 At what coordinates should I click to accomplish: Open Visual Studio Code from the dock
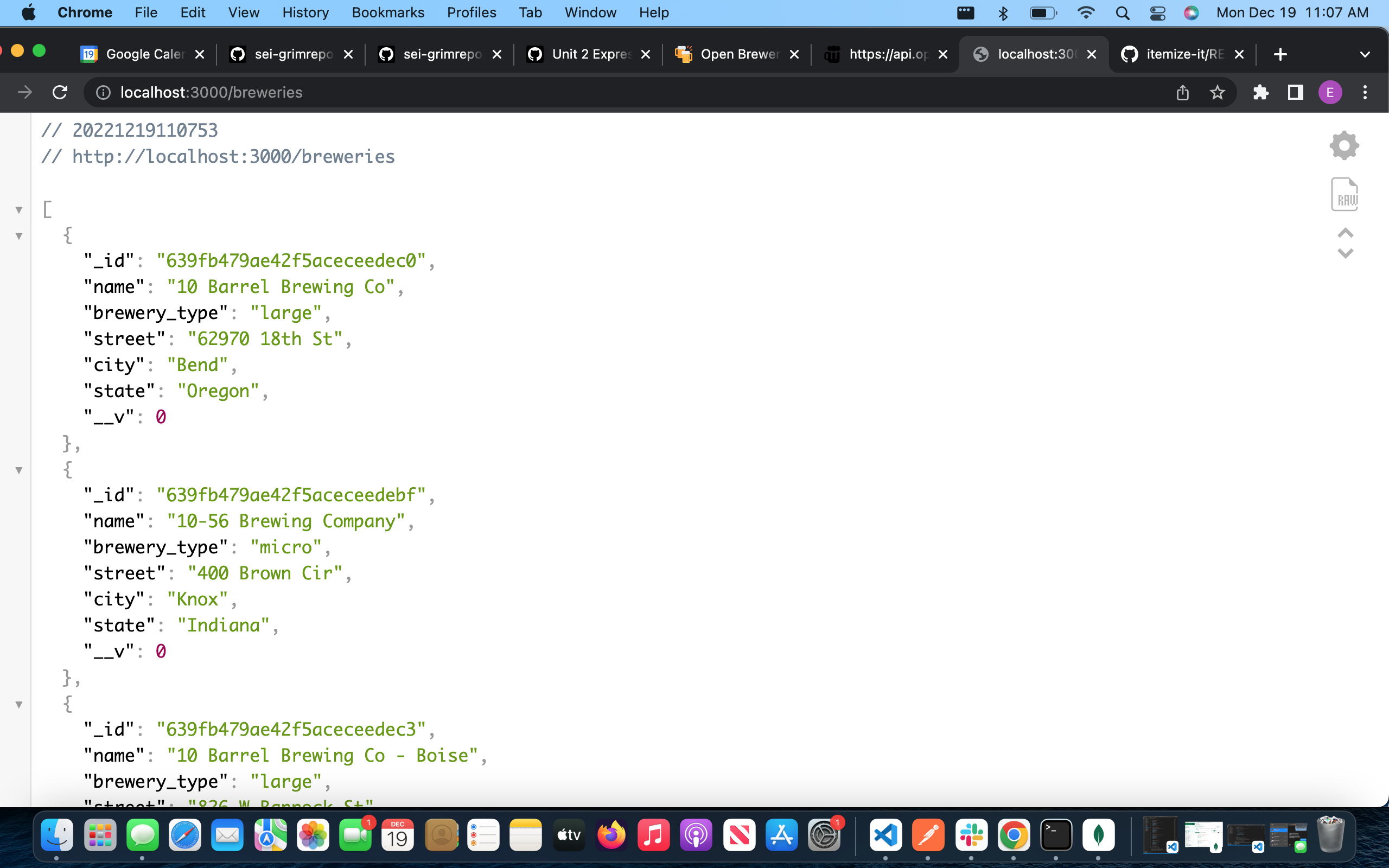[885, 835]
